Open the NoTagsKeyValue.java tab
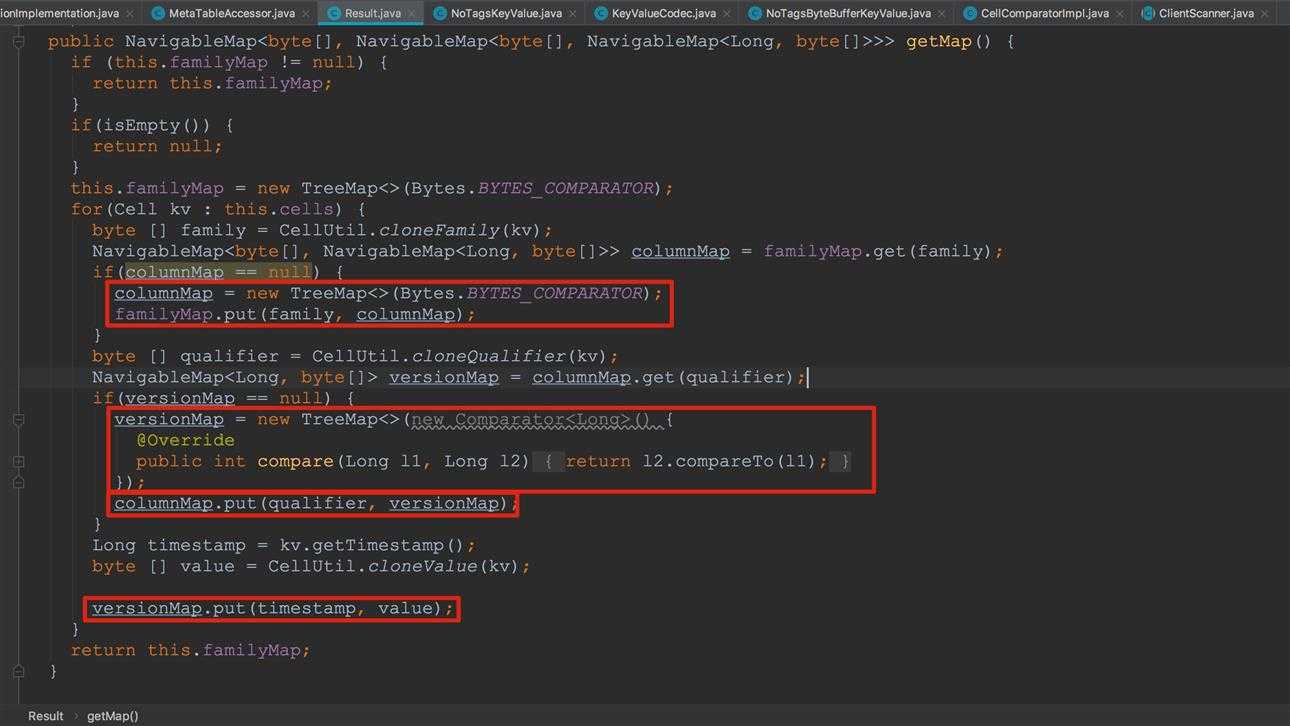This screenshot has height=726, width=1290. 506,13
